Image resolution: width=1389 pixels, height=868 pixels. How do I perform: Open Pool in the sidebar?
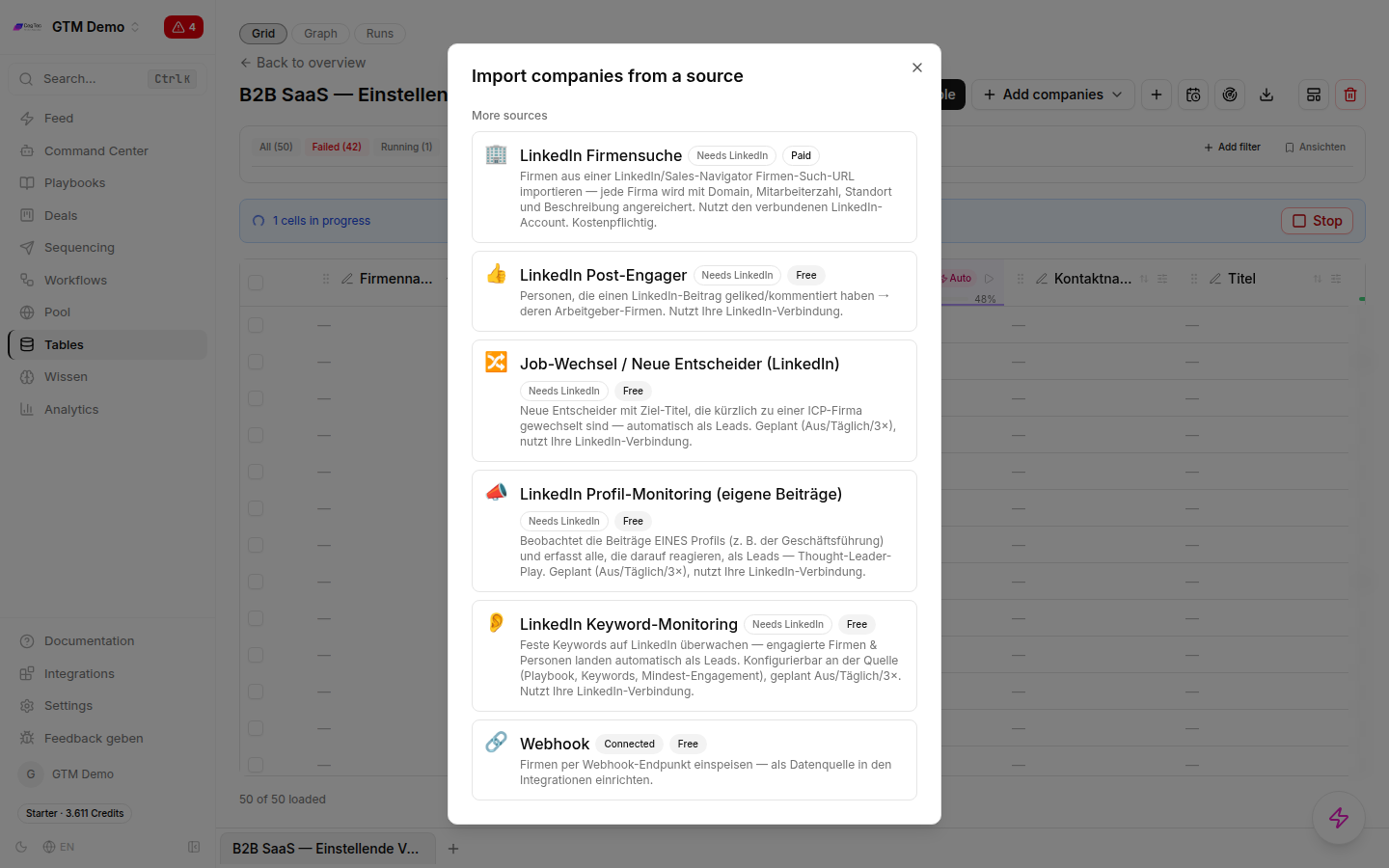(107, 312)
